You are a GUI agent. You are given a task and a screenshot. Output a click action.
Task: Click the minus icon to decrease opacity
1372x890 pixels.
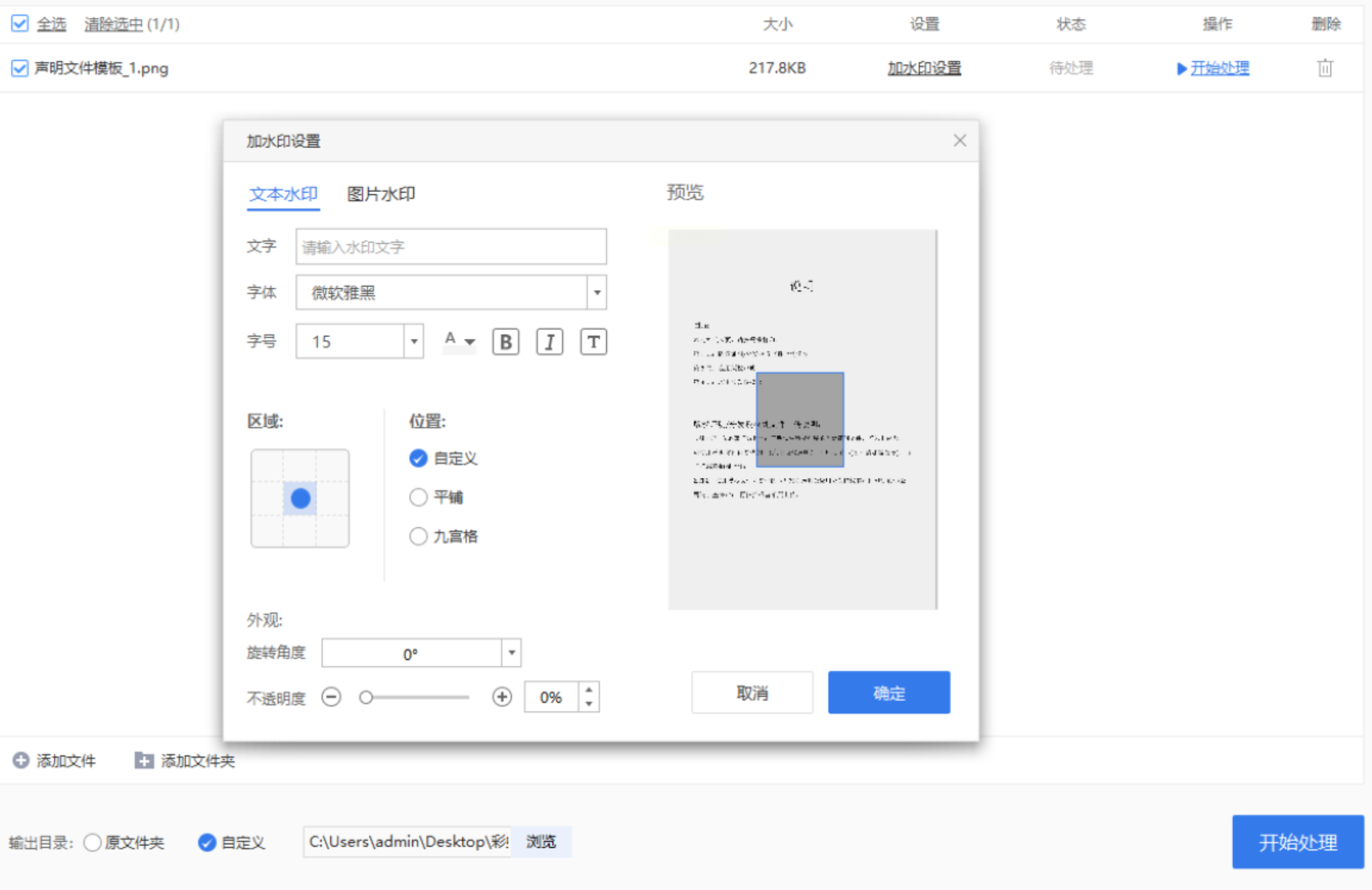pyautogui.click(x=331, y=697)
